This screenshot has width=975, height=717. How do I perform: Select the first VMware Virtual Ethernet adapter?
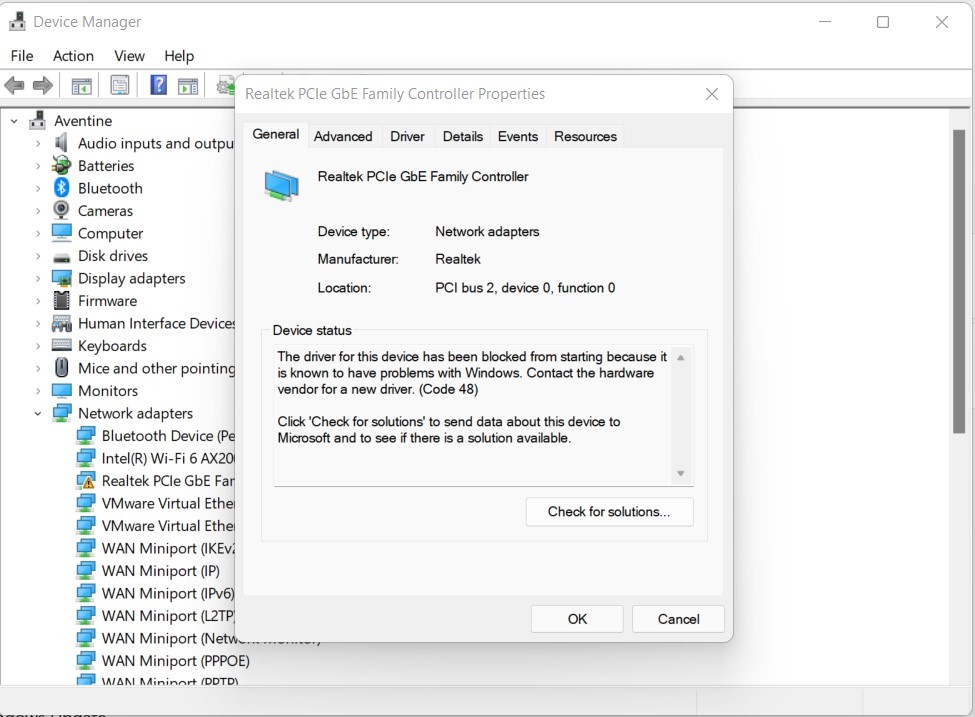[168, 503]
